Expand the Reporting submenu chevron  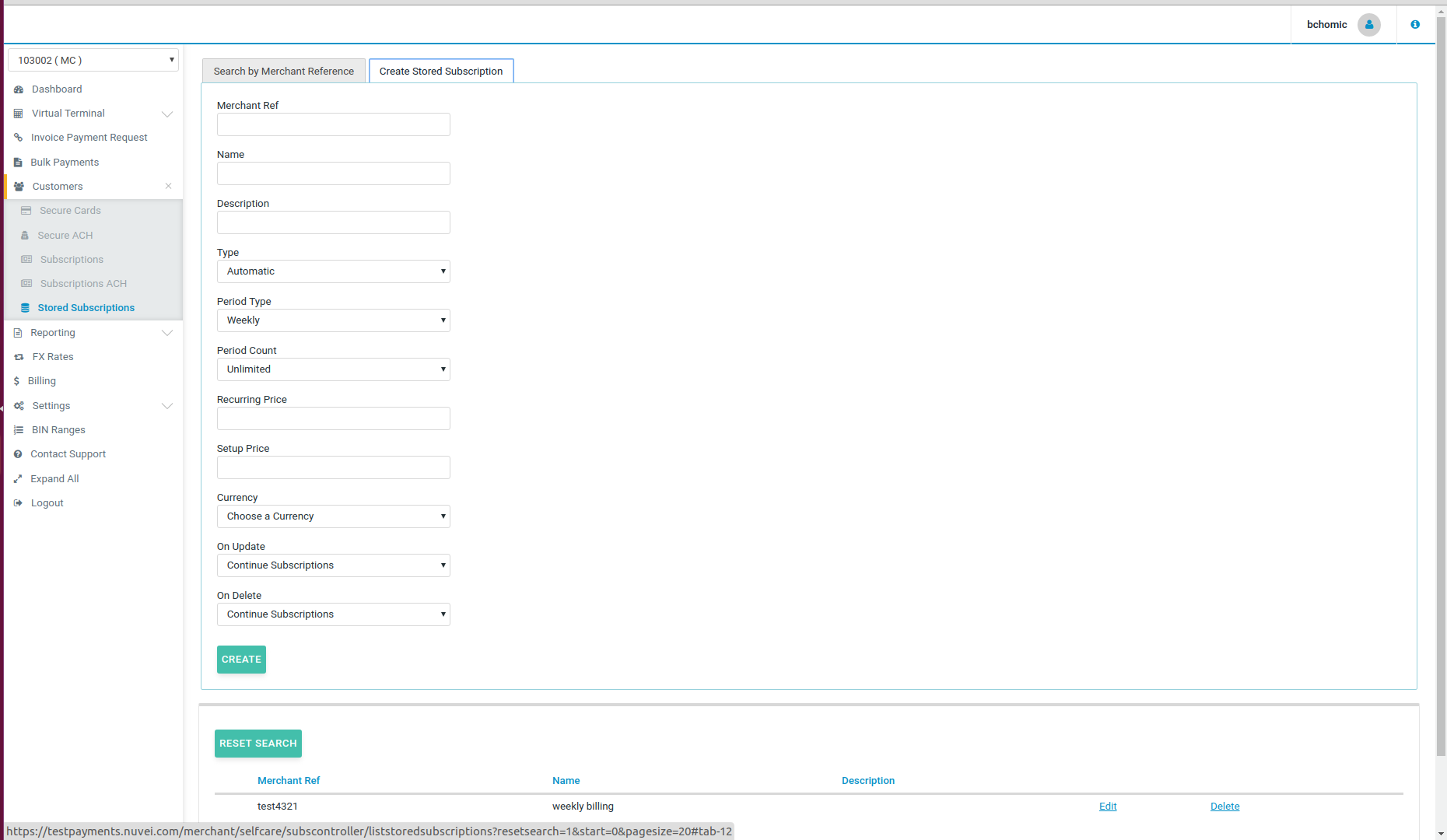pos(167,333)
